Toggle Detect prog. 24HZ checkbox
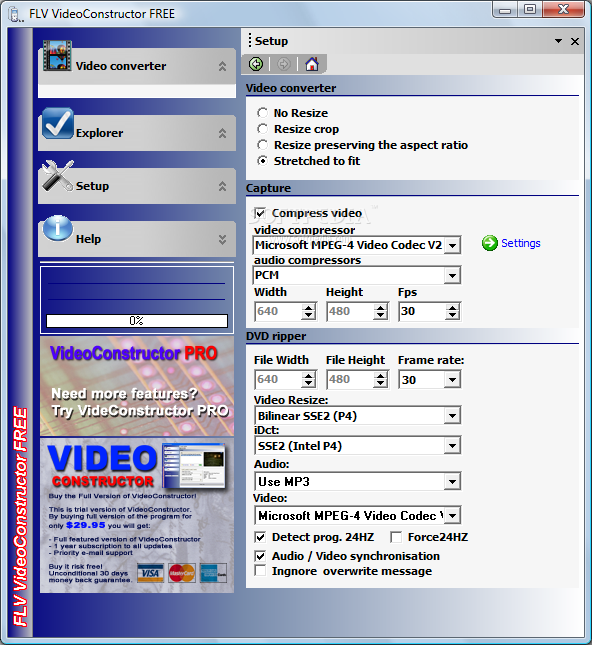 tap(260, 537)
